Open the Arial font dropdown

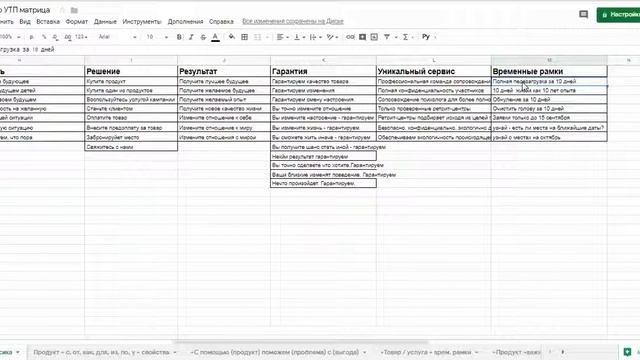click(117, 37)
